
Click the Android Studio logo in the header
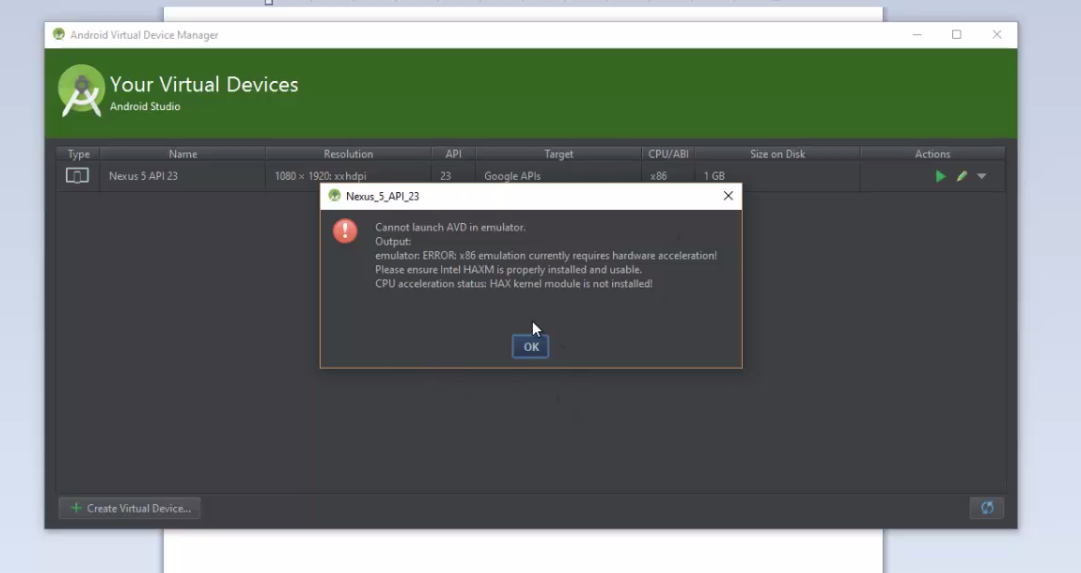point(81,90)
